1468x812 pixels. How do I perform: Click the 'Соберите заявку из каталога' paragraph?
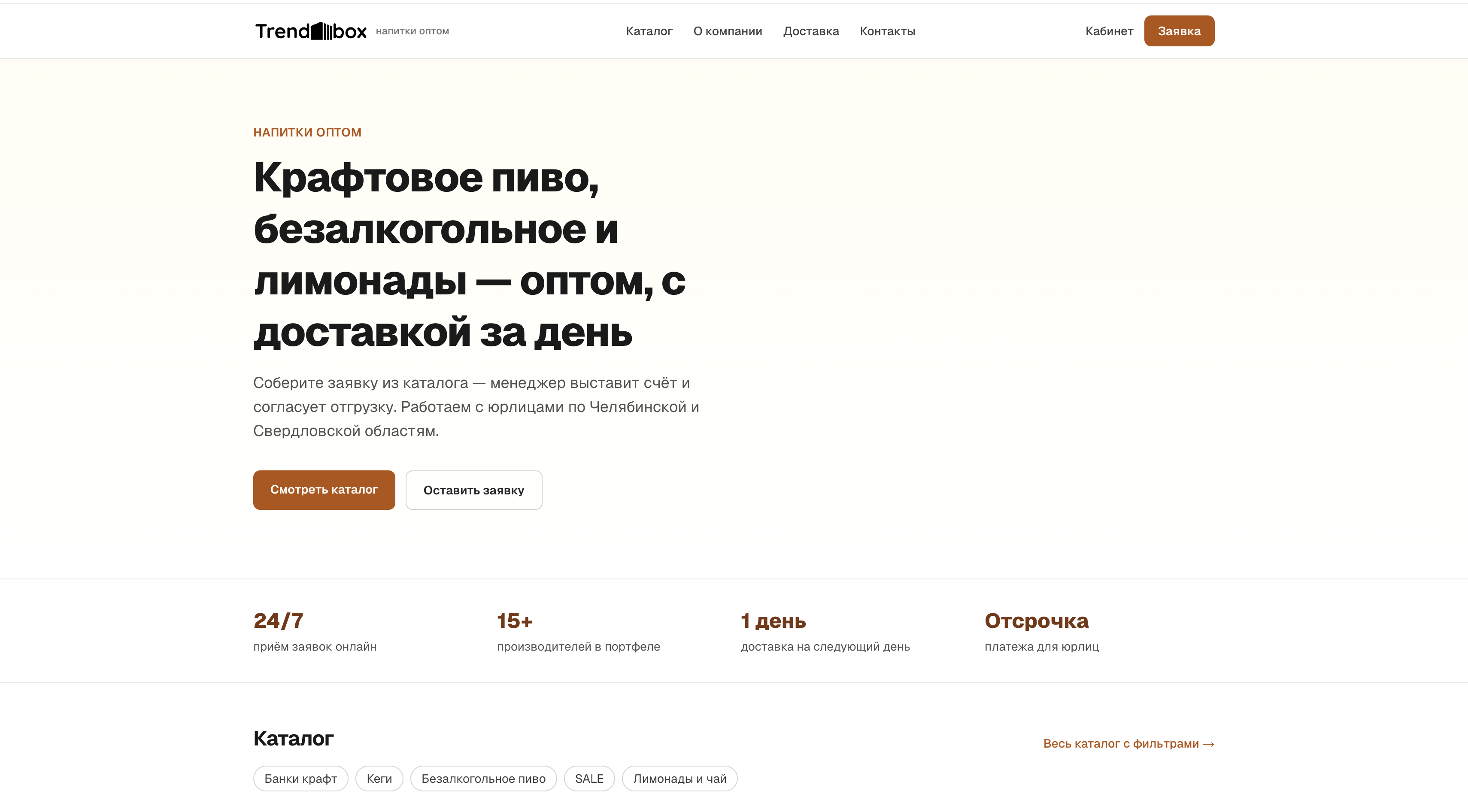pos(476,407)
